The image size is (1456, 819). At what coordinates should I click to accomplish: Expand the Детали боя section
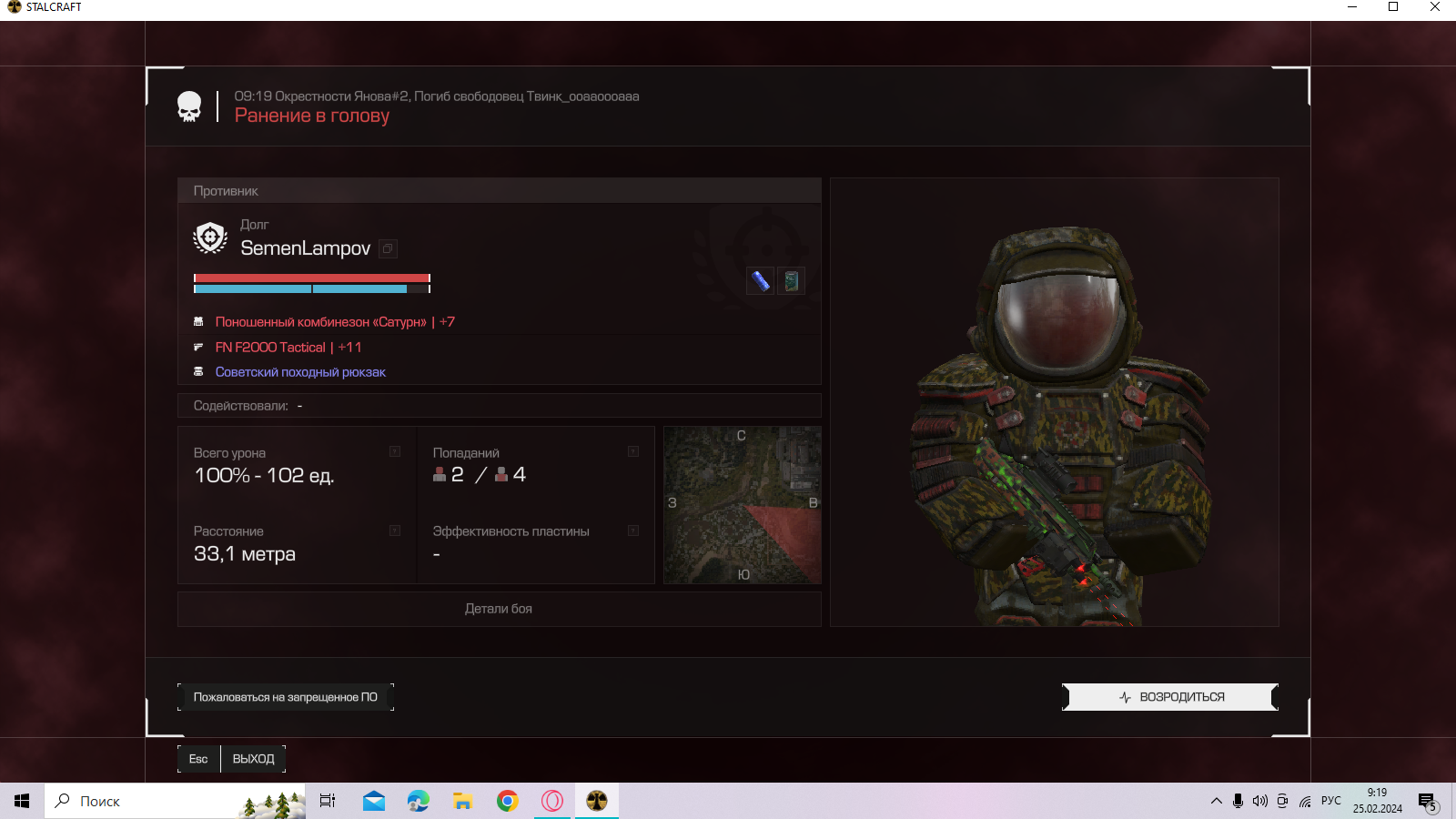click(500, 609)
